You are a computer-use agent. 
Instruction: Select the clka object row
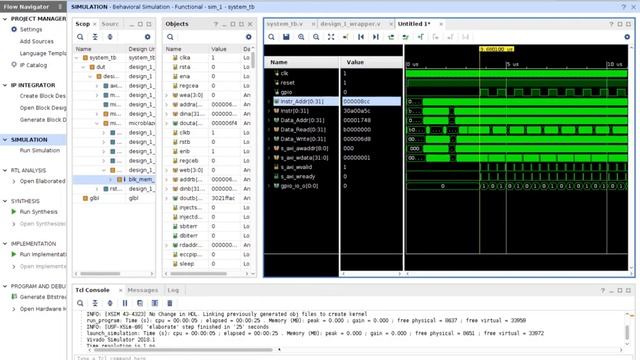pos(207,58)
